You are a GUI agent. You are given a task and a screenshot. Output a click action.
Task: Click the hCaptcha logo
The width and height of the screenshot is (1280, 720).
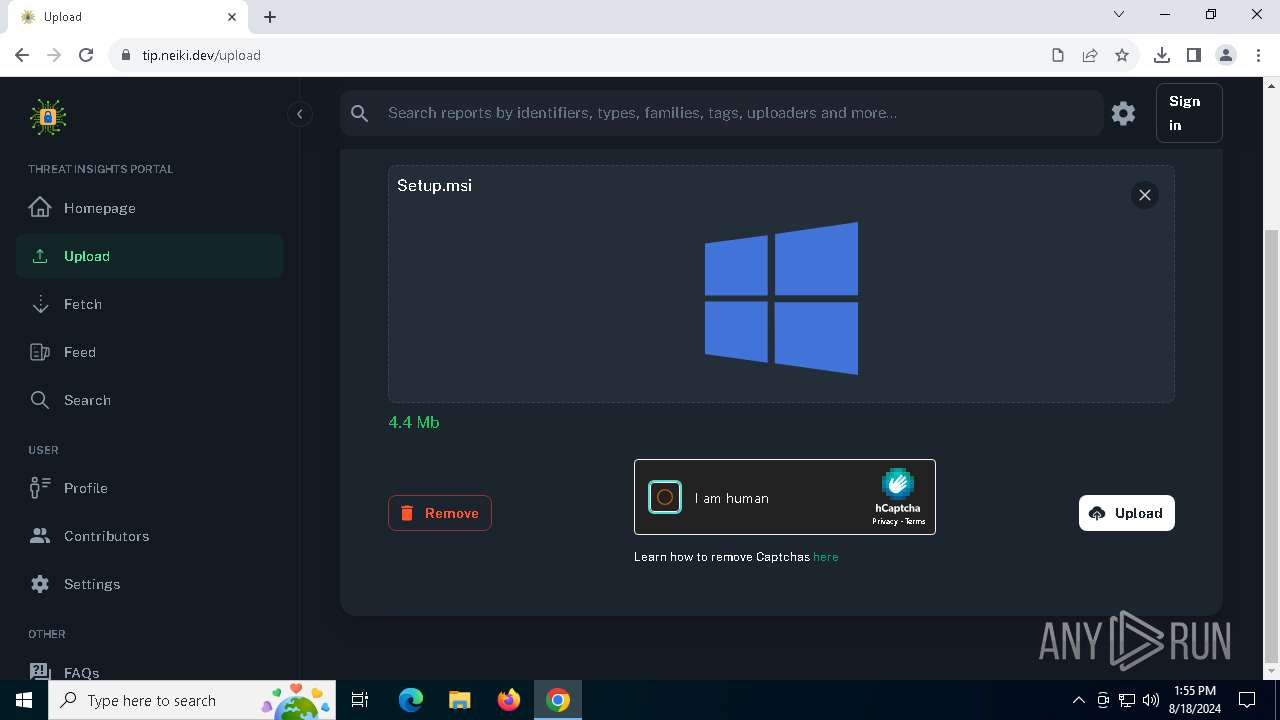tap(898, 484)
